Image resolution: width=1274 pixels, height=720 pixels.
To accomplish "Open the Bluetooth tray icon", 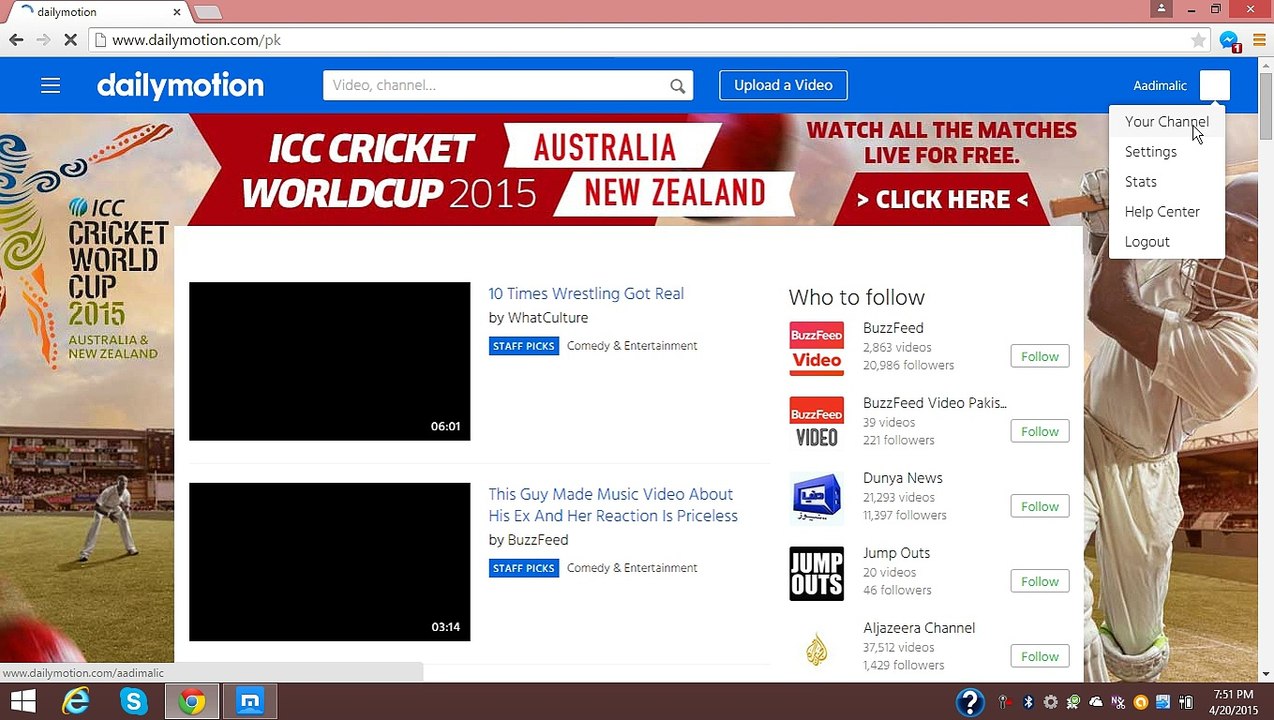I will pyautogui.click(x=1028, y=702).
